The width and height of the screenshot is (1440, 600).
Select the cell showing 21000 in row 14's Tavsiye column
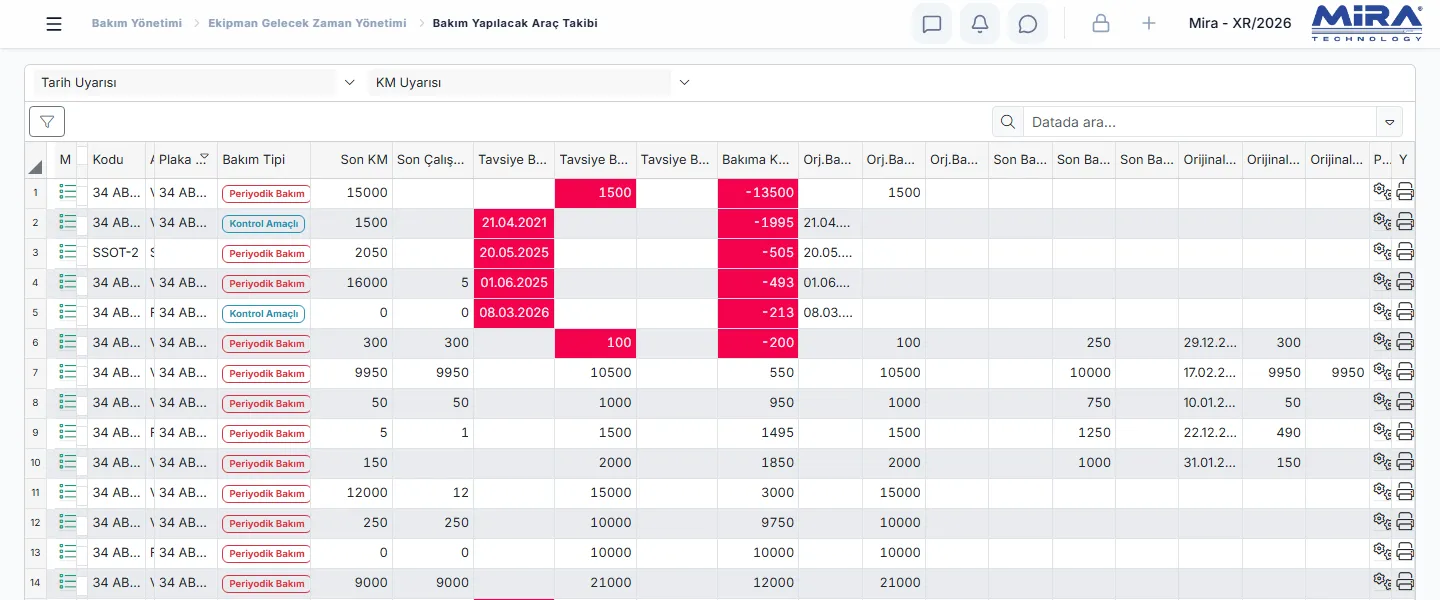click(x=596, y=583)
